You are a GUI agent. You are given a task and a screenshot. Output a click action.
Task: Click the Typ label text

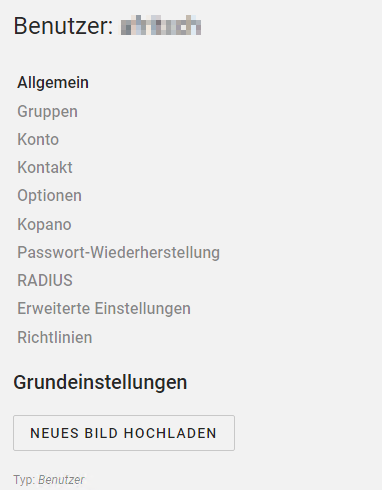[24, 480]
